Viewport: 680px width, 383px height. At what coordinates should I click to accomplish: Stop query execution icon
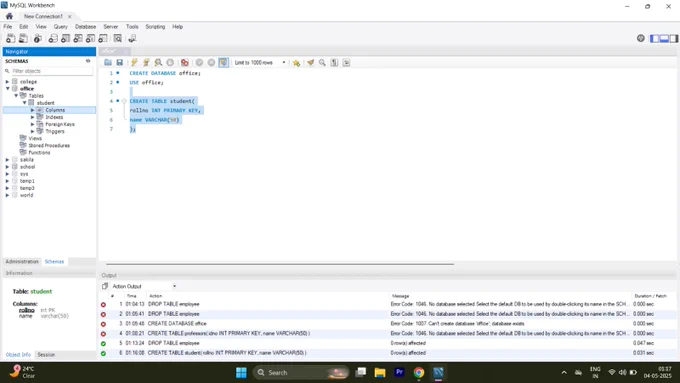(x=170, y=62)
